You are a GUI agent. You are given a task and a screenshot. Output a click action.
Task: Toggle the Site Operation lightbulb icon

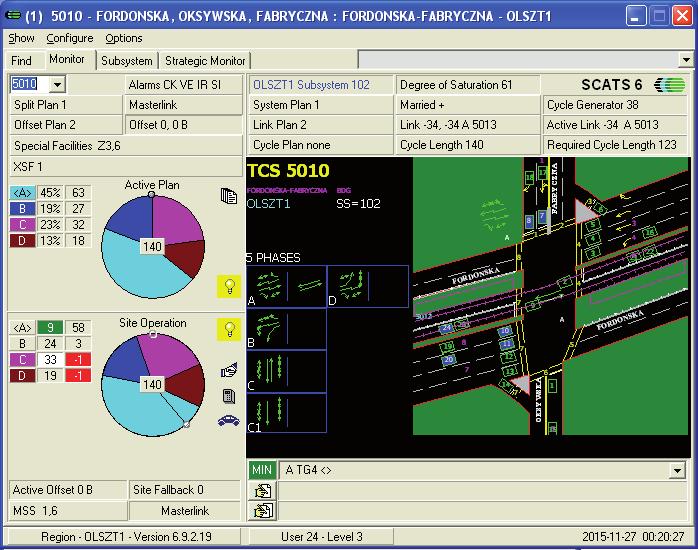click(x=229, y=329)
